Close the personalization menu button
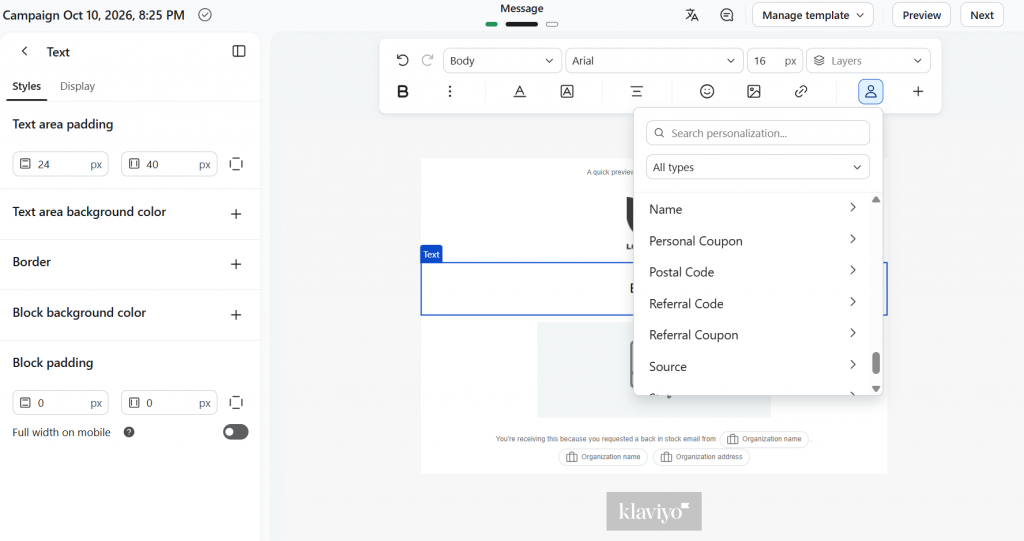This screenshot has width=1024, height=541. tap(871, 91)
